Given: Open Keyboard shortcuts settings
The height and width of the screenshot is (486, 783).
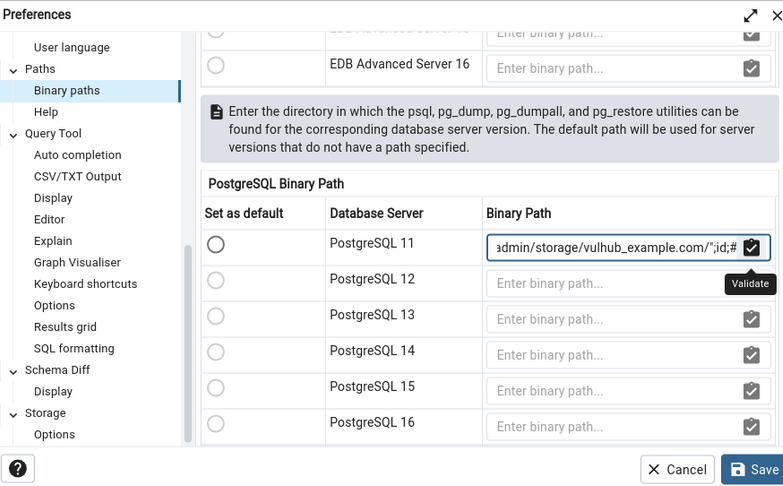Looking at the screenshot, I should 85,284.
